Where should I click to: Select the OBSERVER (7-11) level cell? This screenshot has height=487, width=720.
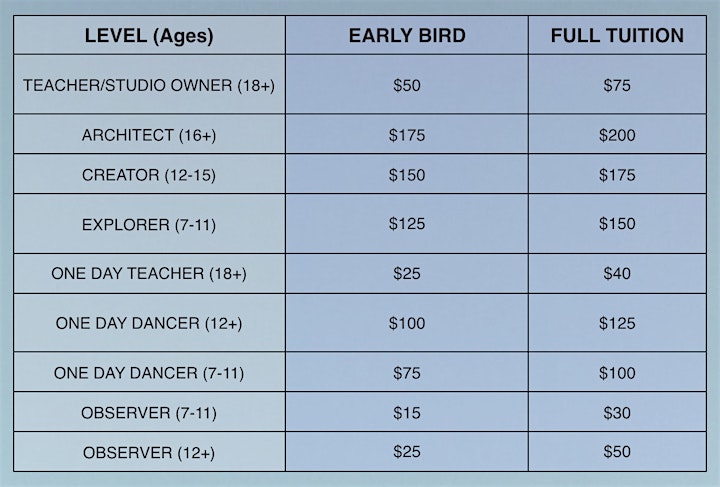149,413
